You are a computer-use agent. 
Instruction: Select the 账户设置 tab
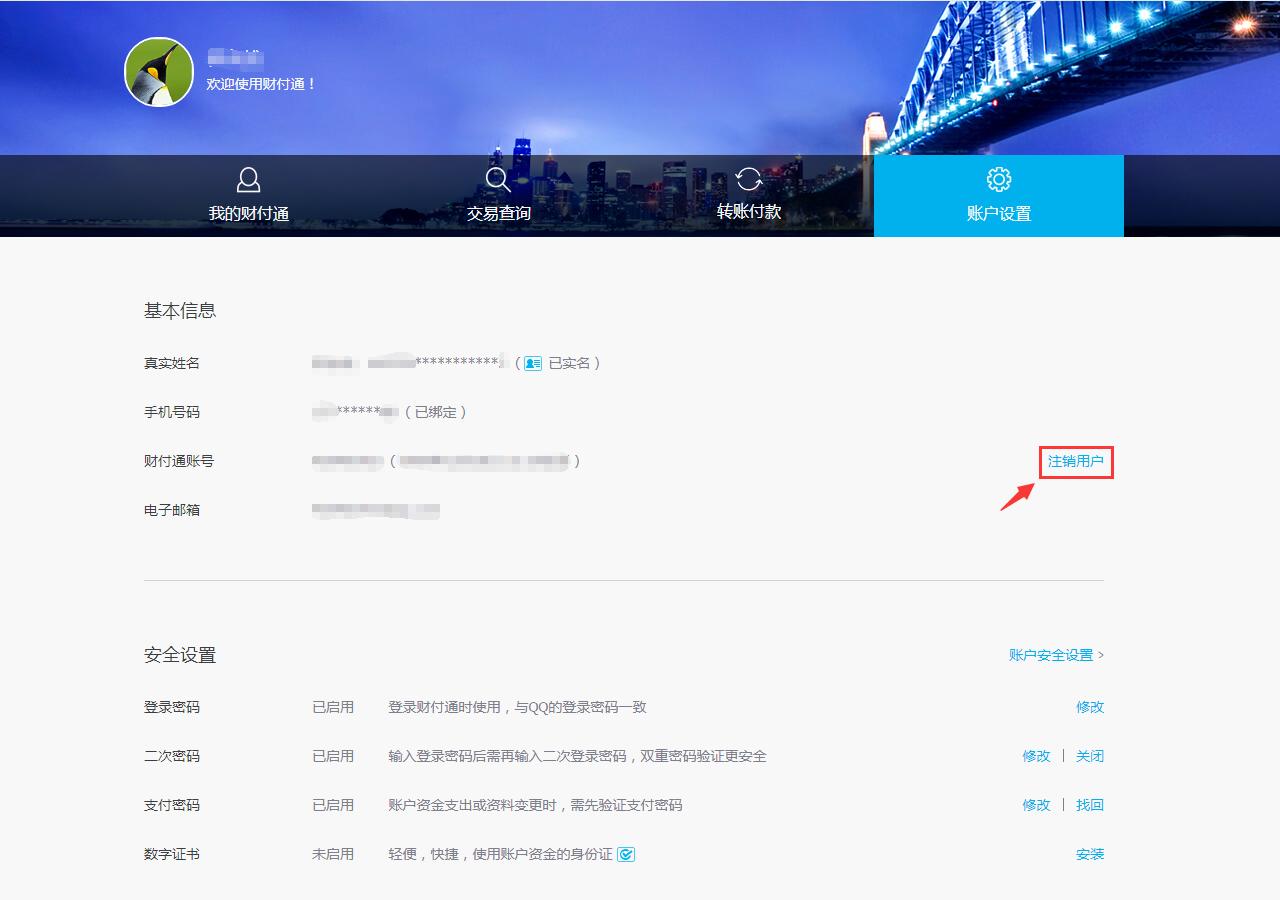[x=997, y=212]
